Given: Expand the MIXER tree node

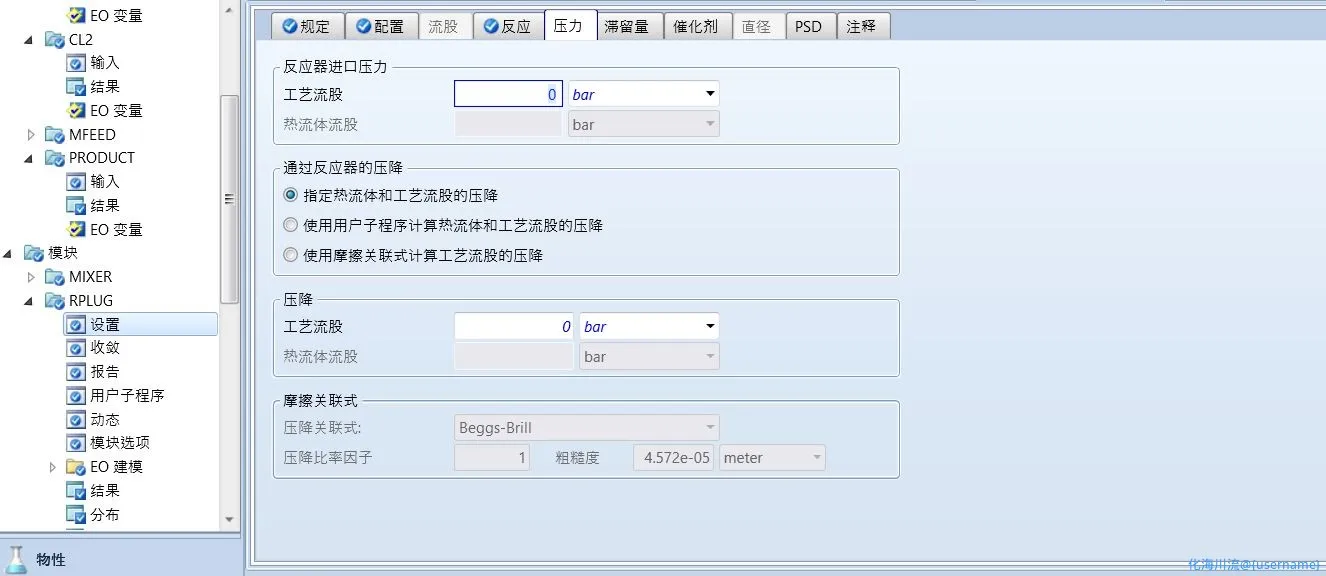Looking at the screenshot, I should tap(31, 277).
